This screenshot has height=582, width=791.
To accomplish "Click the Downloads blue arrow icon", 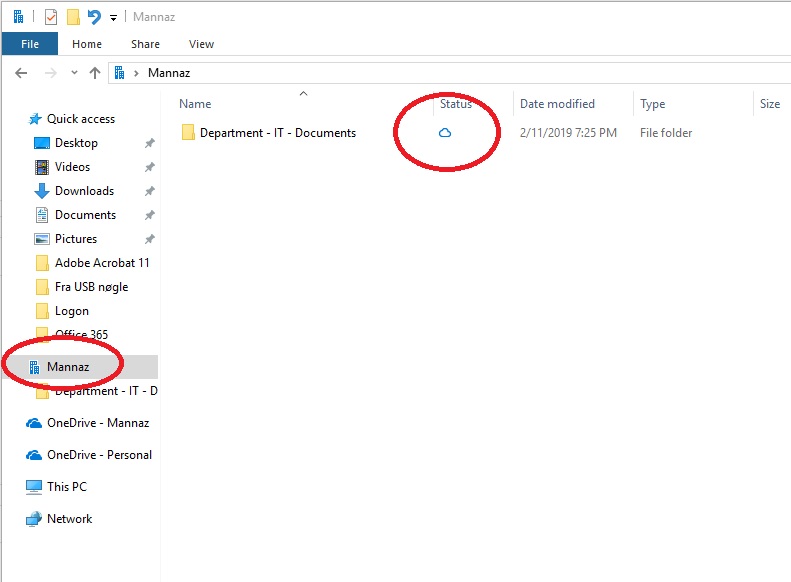I will tap(42, 191).
